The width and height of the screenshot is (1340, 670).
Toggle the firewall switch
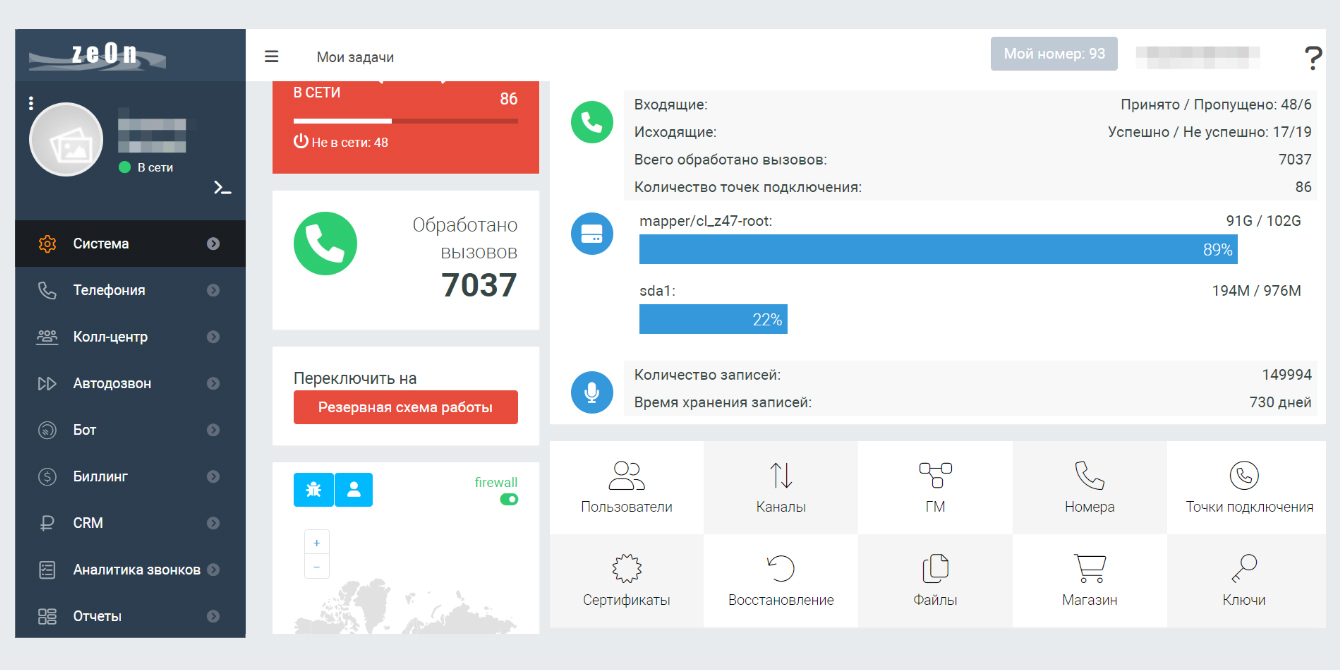509,499
